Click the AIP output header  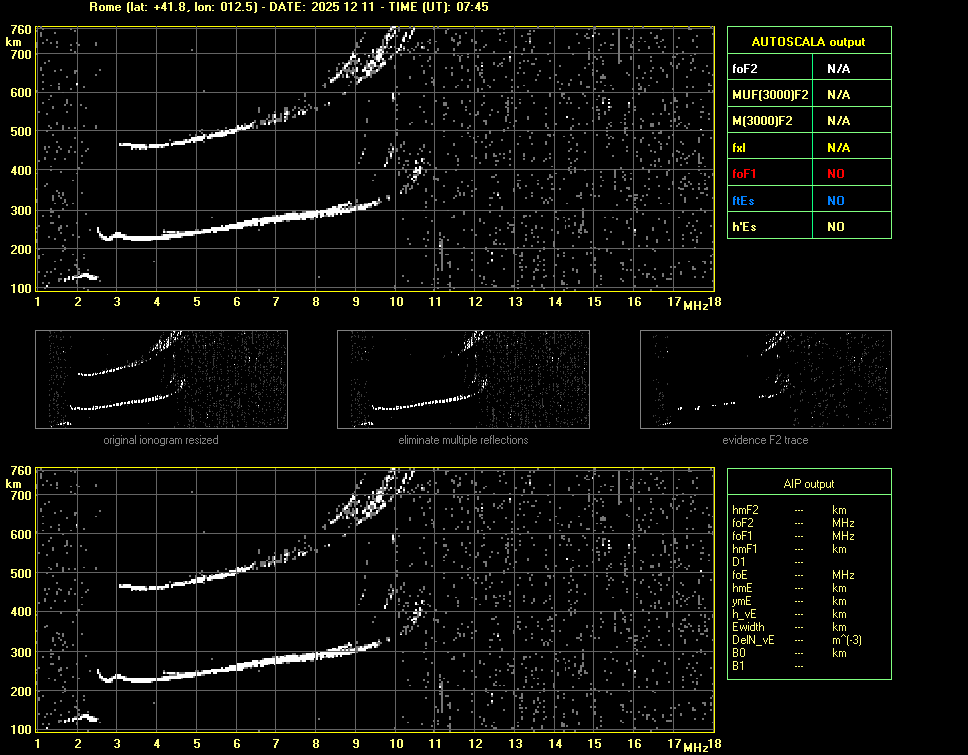[808, 484]
